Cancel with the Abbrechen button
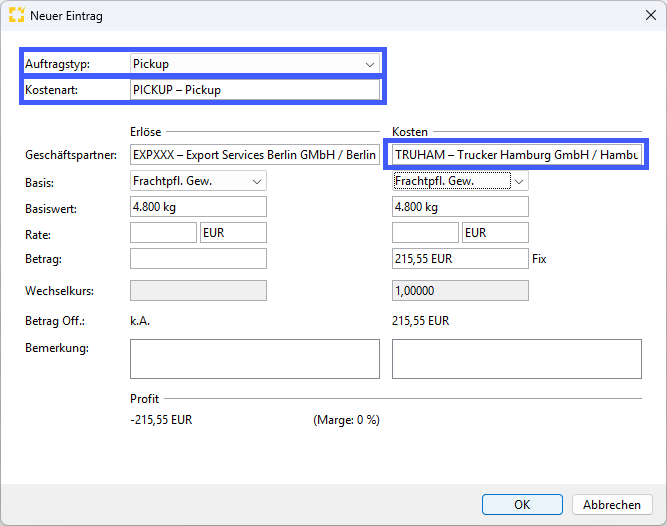This screenshot has height=526, width=667. pyautogui.click(x=612, y=505)
